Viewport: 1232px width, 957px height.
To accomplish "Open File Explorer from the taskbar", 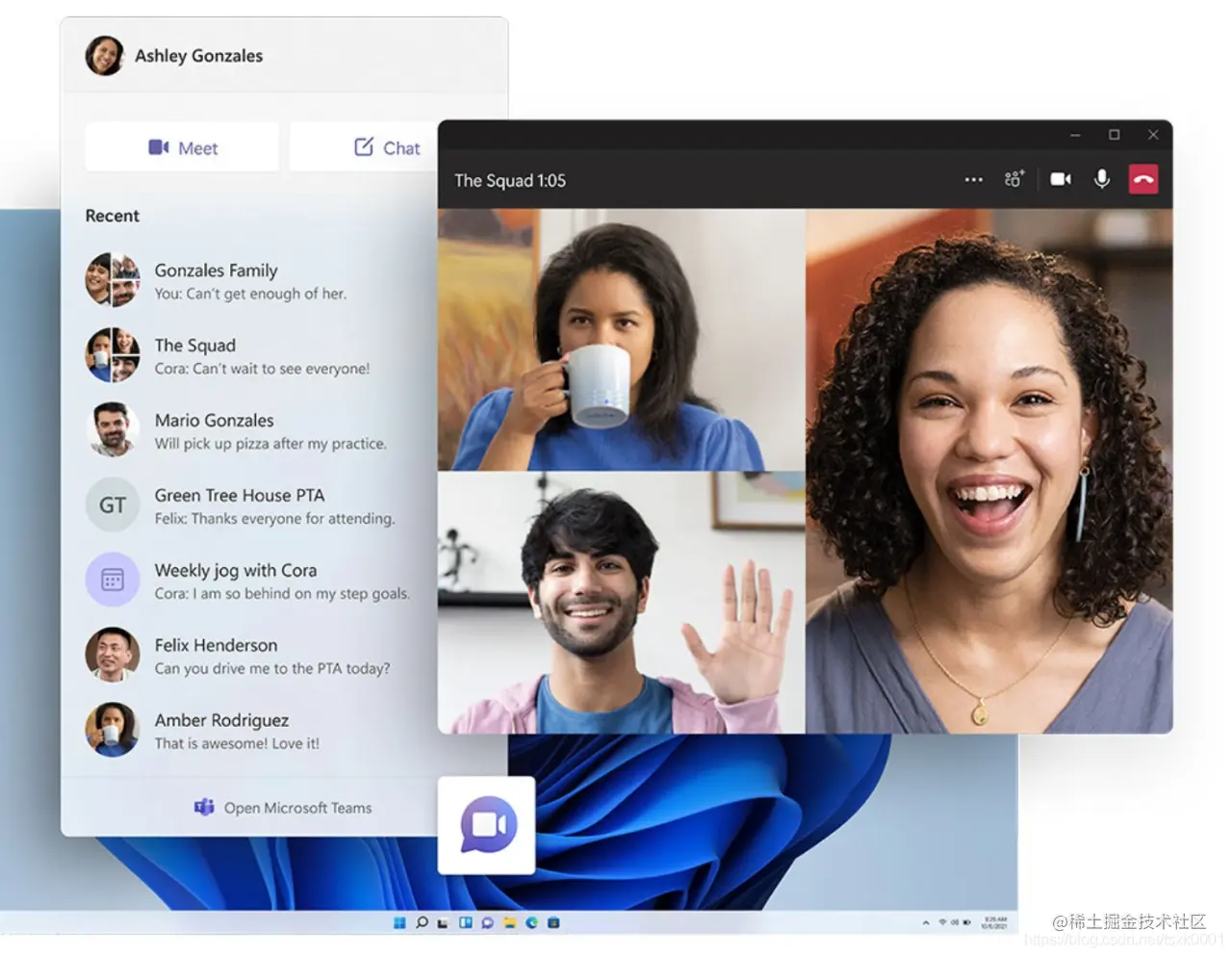I will 509,922.
